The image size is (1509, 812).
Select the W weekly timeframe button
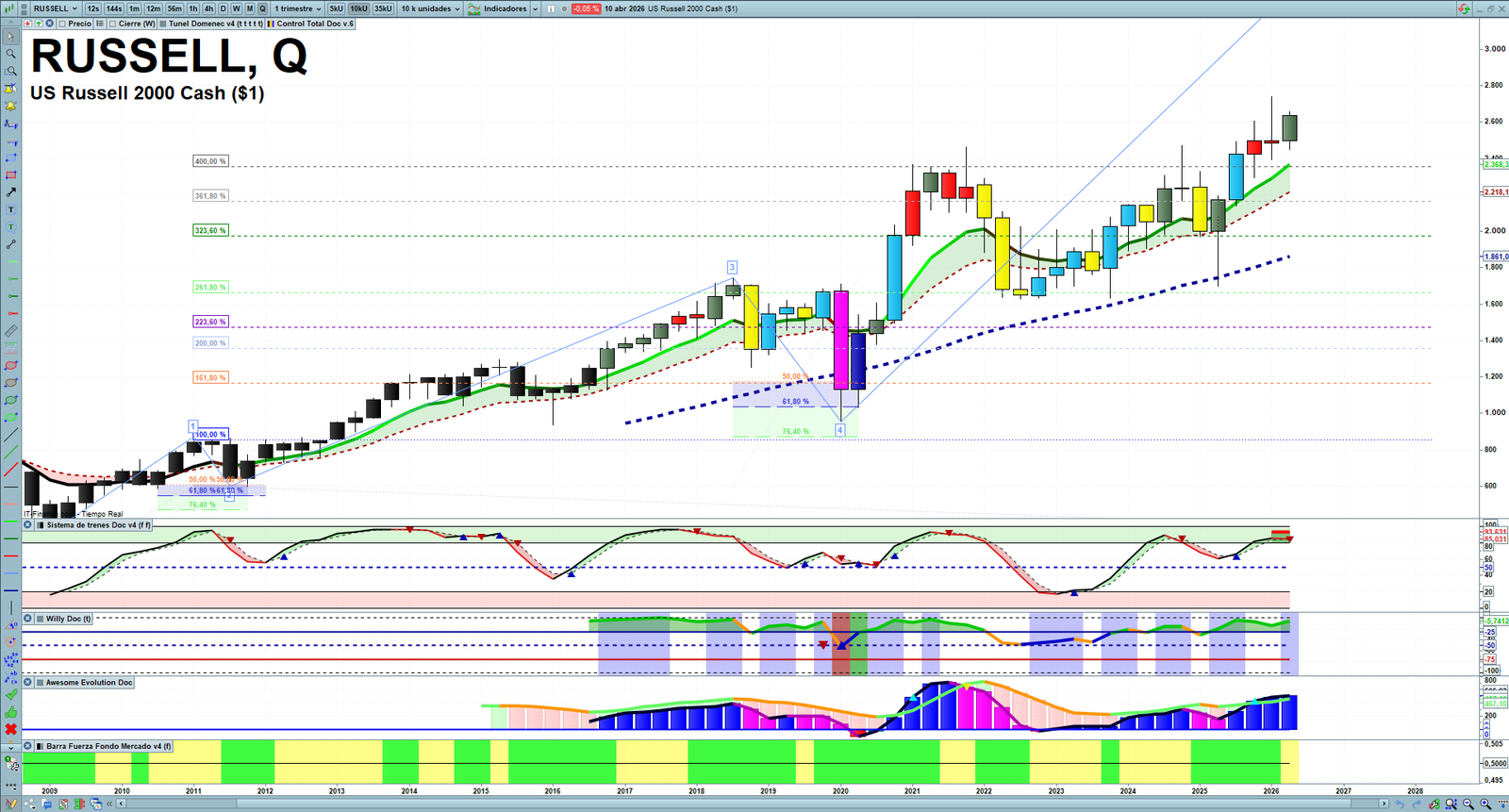(237, 8)
